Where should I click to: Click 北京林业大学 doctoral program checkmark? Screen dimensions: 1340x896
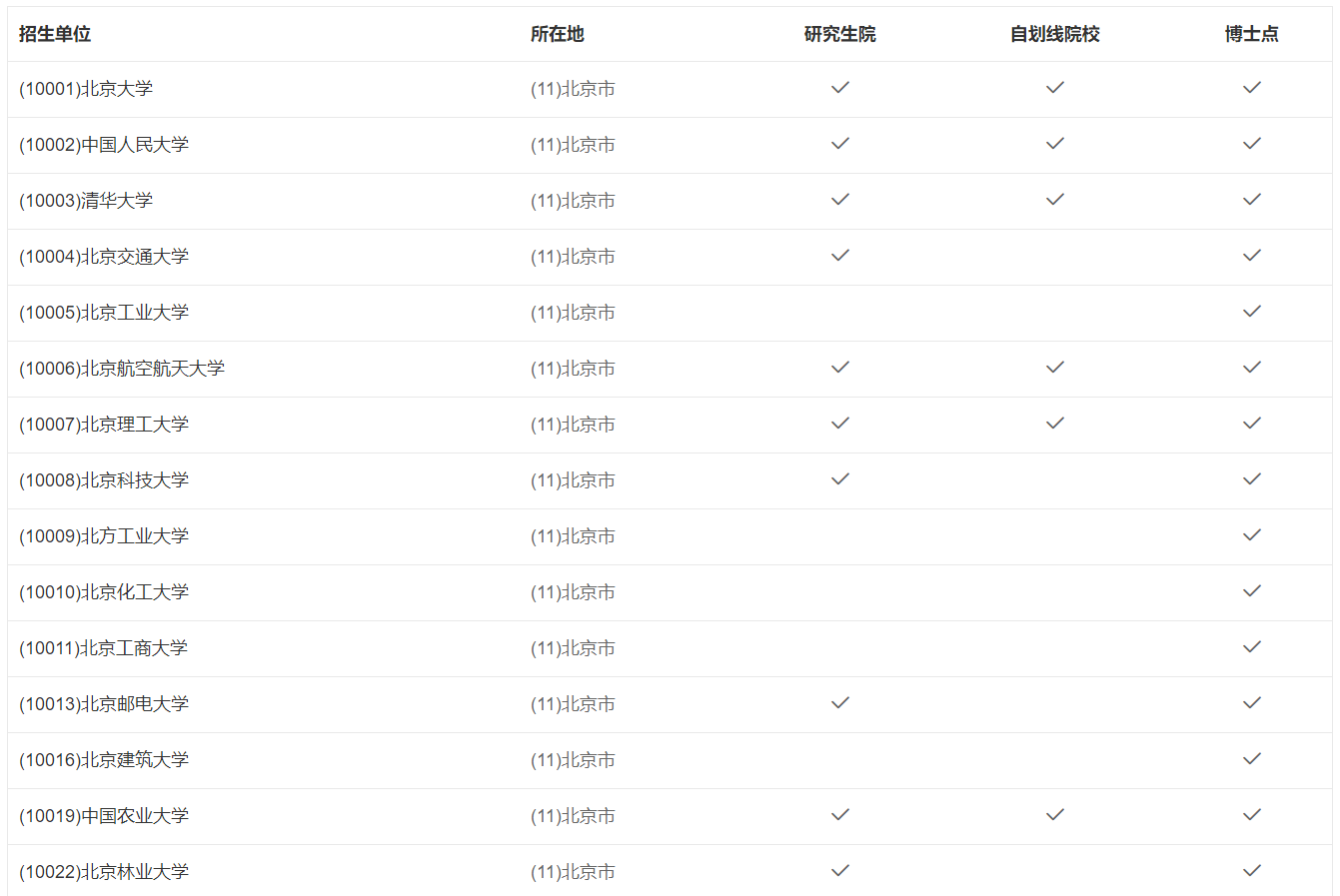click(x=1251, y=871)
